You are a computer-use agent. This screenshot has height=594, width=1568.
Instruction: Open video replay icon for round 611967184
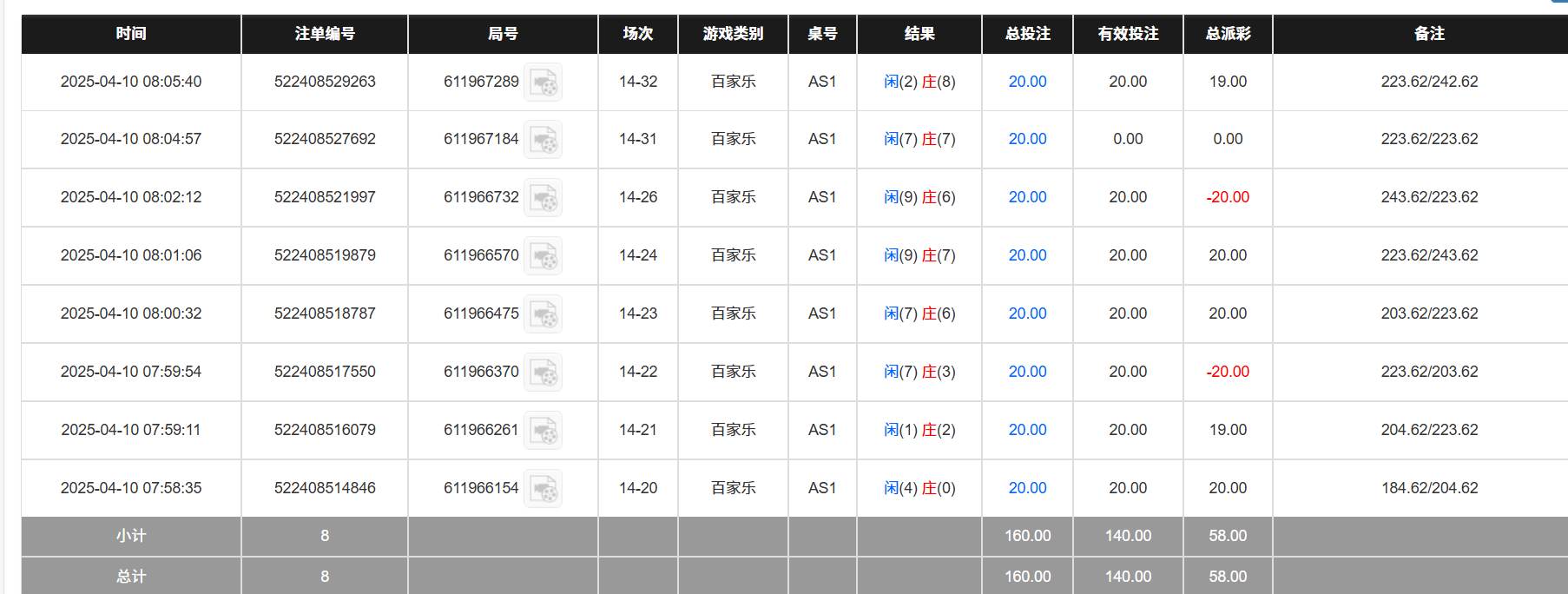coord(543,140)
